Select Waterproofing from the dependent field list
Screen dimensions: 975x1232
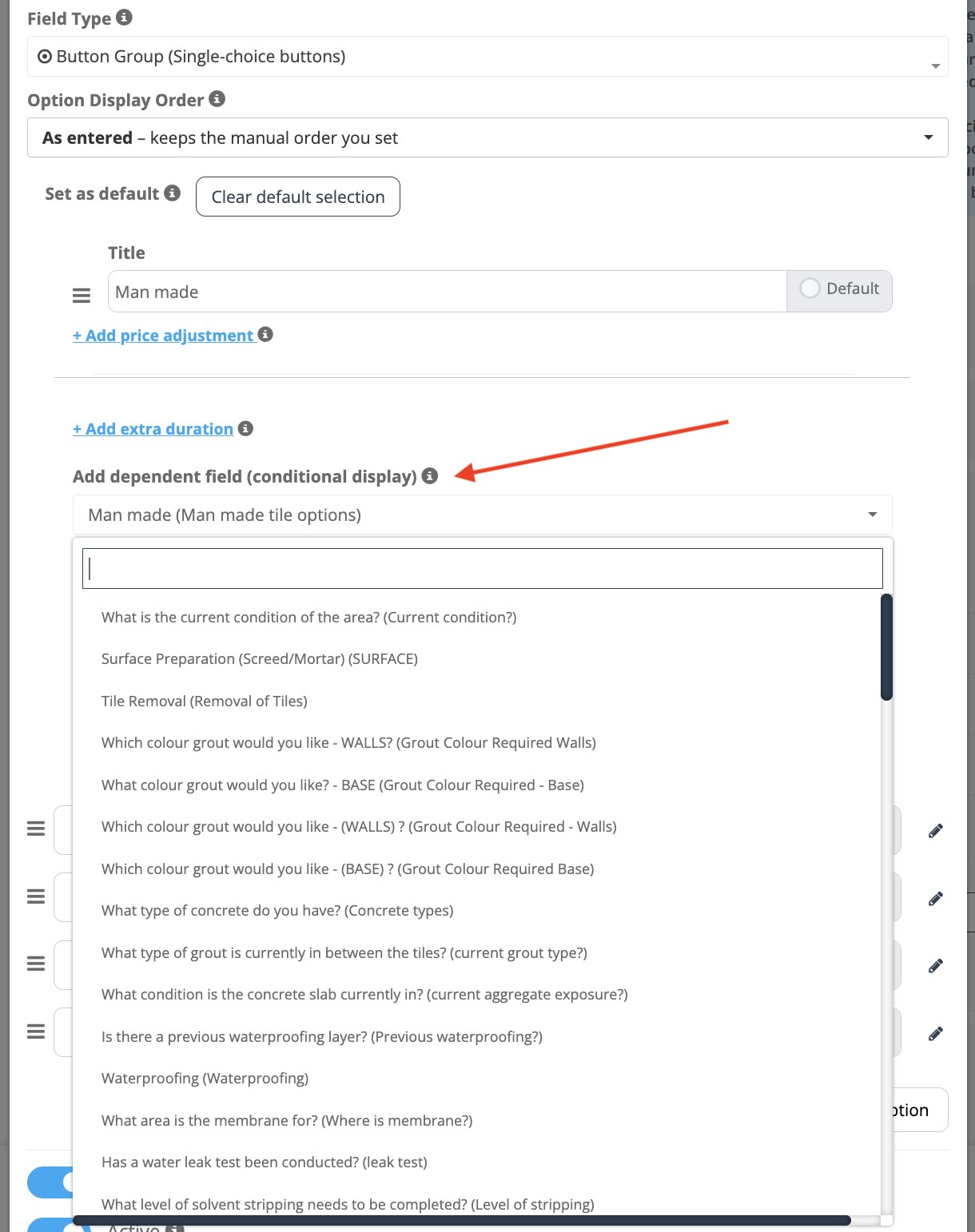pos(205,1078)
